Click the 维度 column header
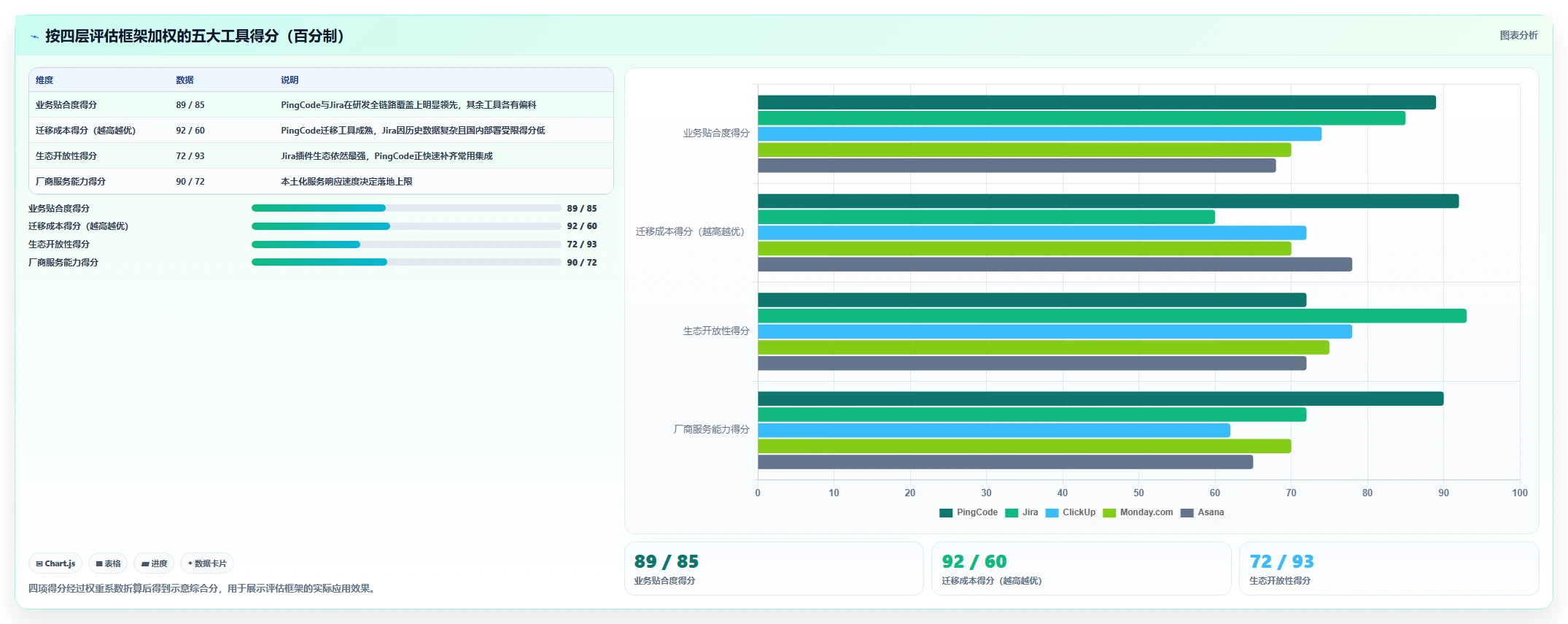The image size is (1568, 624). point(44,80)
